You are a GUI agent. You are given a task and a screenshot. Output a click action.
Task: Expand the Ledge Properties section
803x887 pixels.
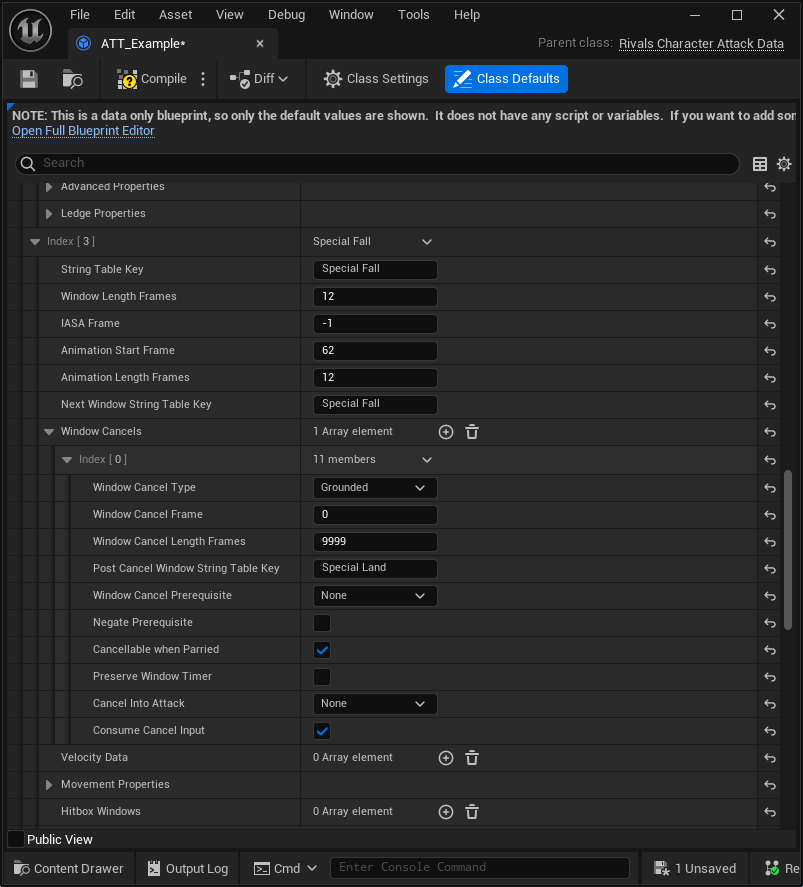(49, 214)
